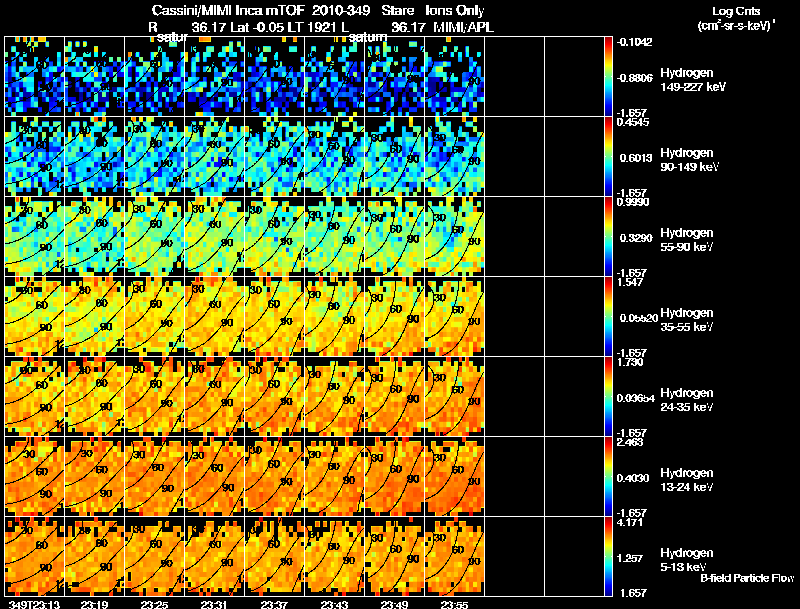The height and width of the screenshot is (609, 800).
Task: Click the Hydrogen 5-13 keV color bar
Action: 608,557
